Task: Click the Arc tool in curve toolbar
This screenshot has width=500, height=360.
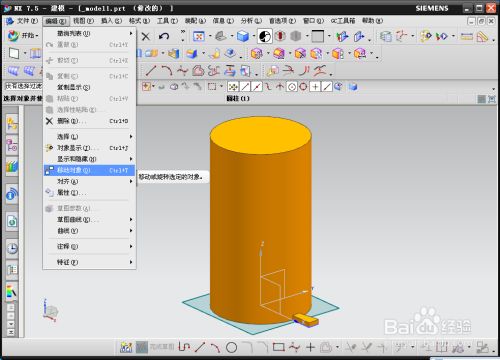Action: pos(167,70)
